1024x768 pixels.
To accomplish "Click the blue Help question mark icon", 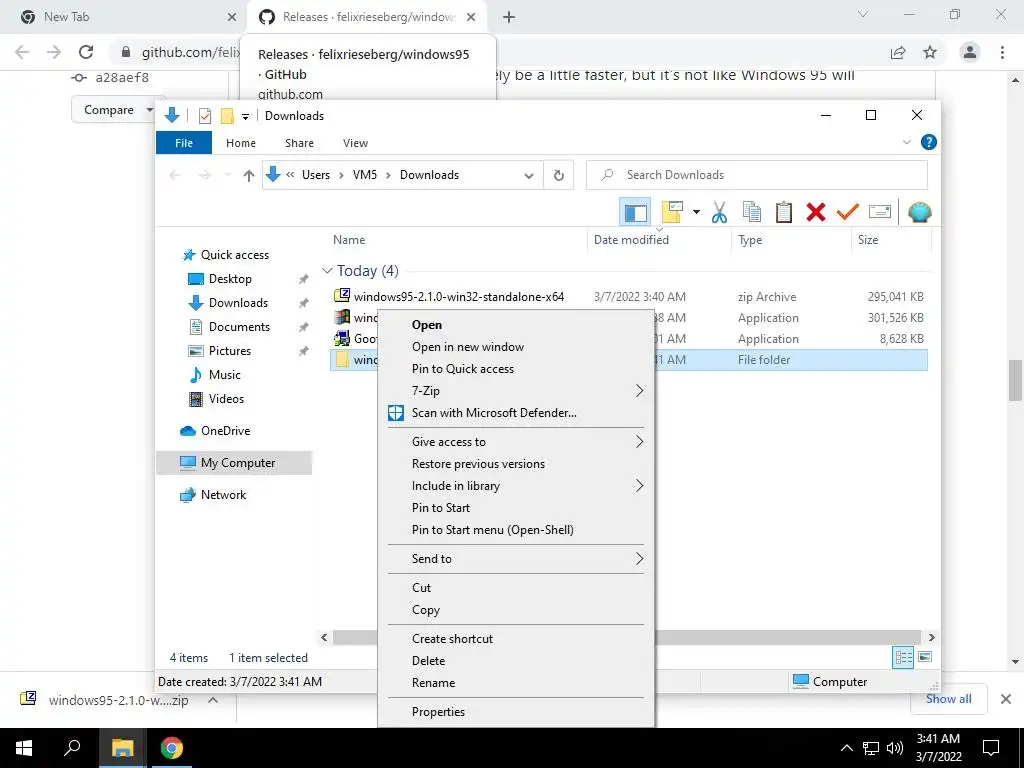I will (x=928, y=142).
